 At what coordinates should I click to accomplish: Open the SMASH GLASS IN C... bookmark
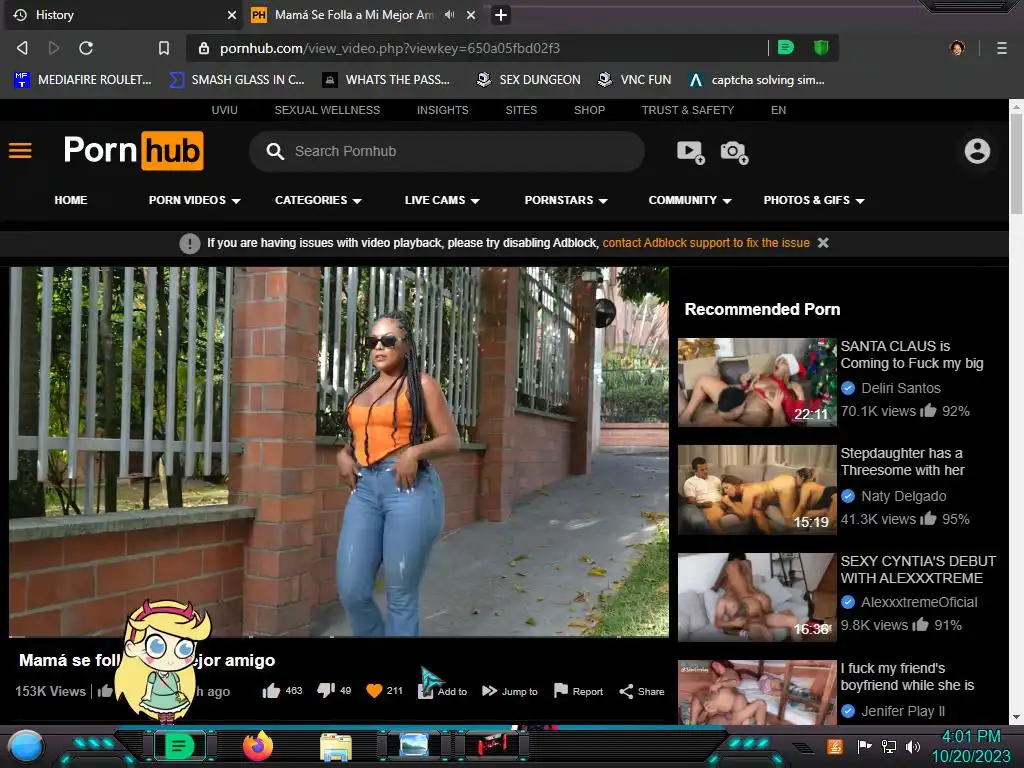point(237,80)
